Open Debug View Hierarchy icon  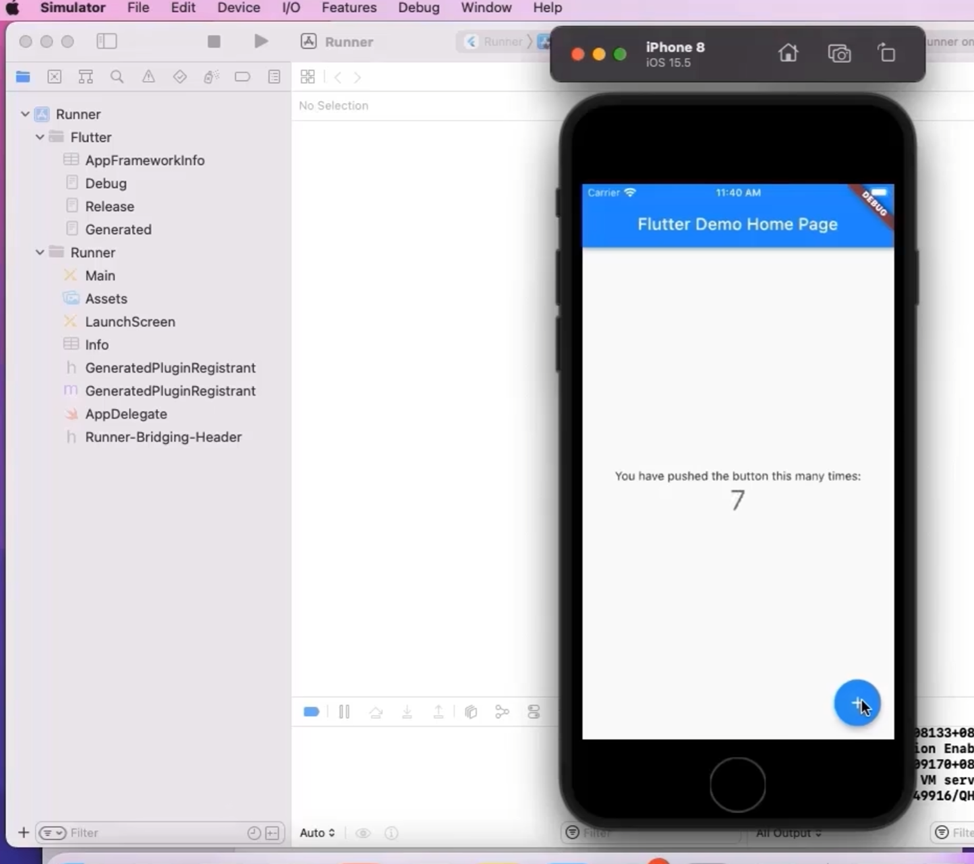(x=471, y=712)
